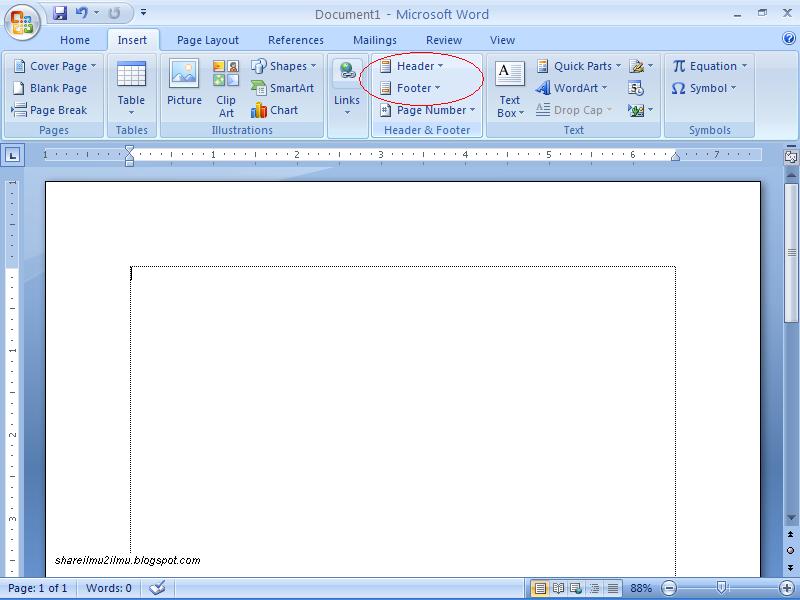Image resolution: width=800 pixels, height=600 pixels.
Task: Click the scroll down arrow
Action: tap(791, 518)
